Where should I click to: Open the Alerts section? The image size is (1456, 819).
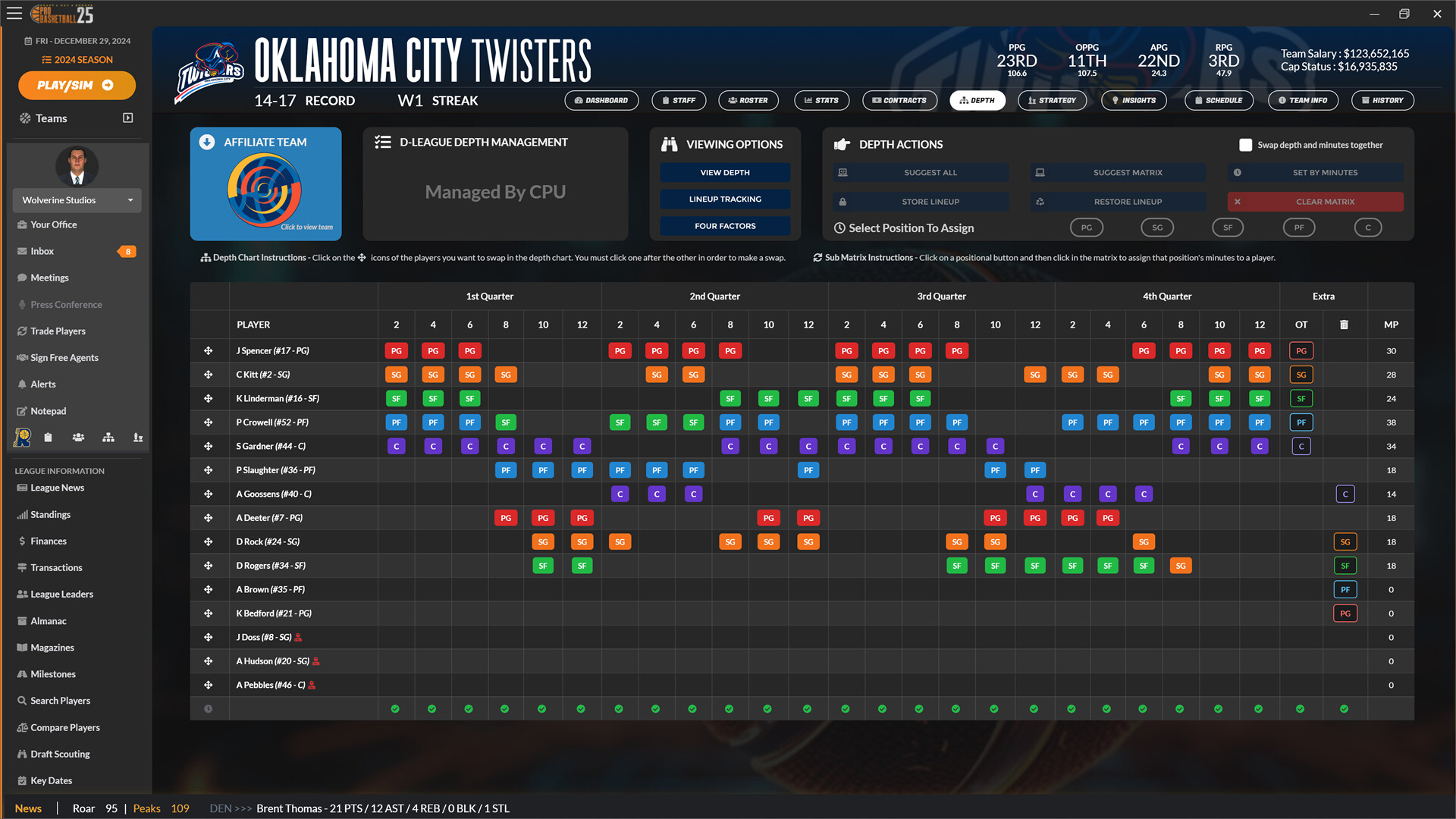pos(43,384)
